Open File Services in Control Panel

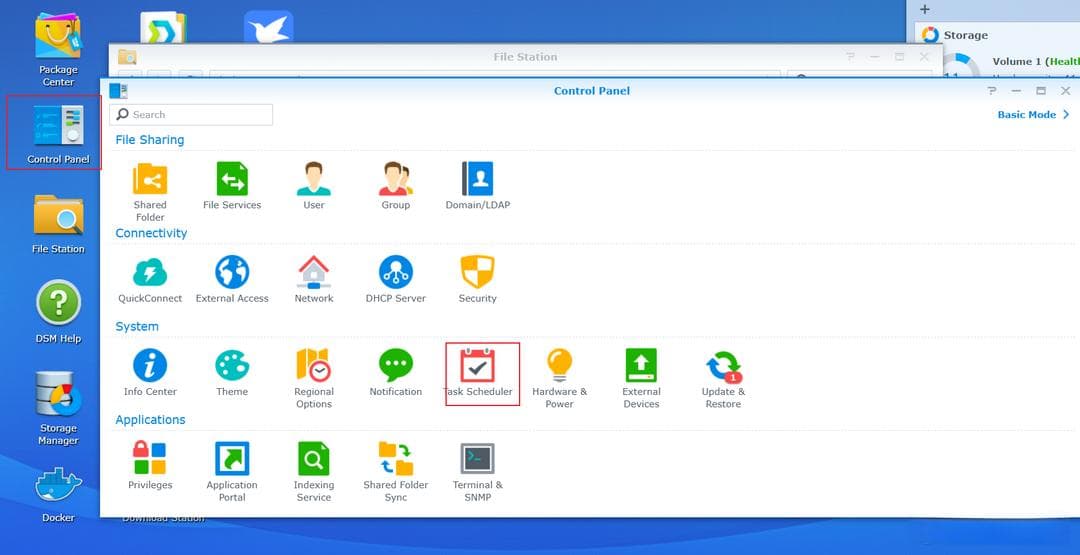coord(232,185)
